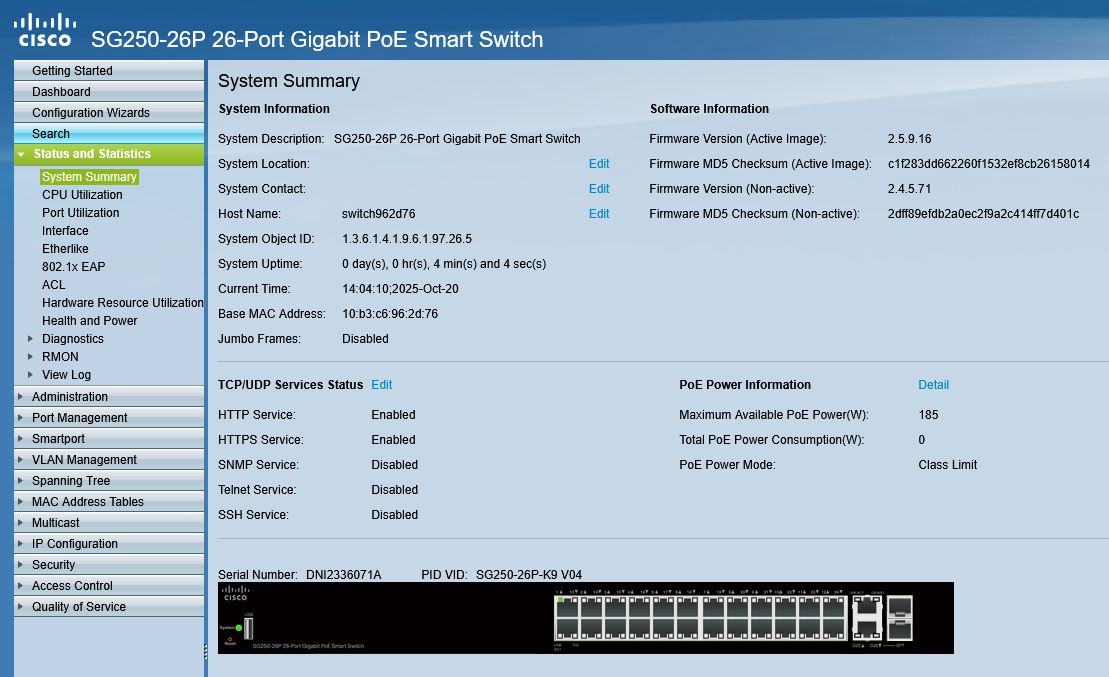Click the Cisco logo in the header

(45, 30)
